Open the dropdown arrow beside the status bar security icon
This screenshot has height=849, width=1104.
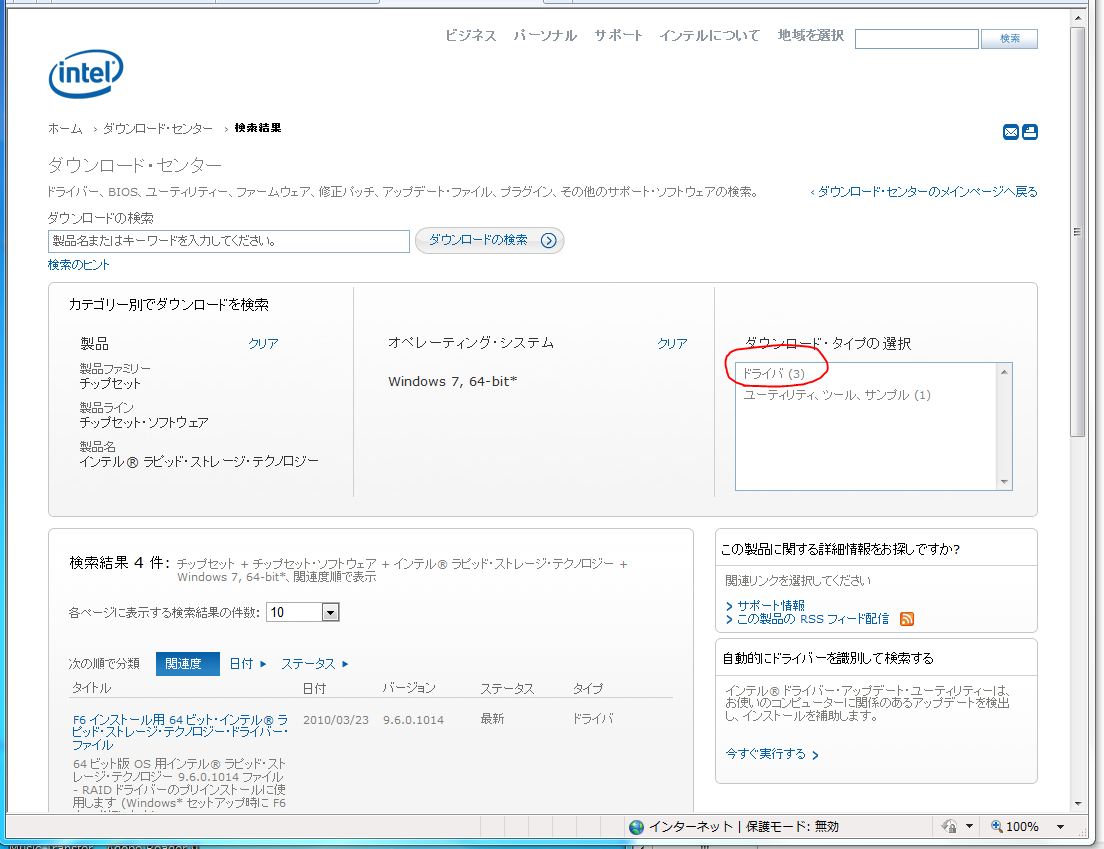[970, 826]
